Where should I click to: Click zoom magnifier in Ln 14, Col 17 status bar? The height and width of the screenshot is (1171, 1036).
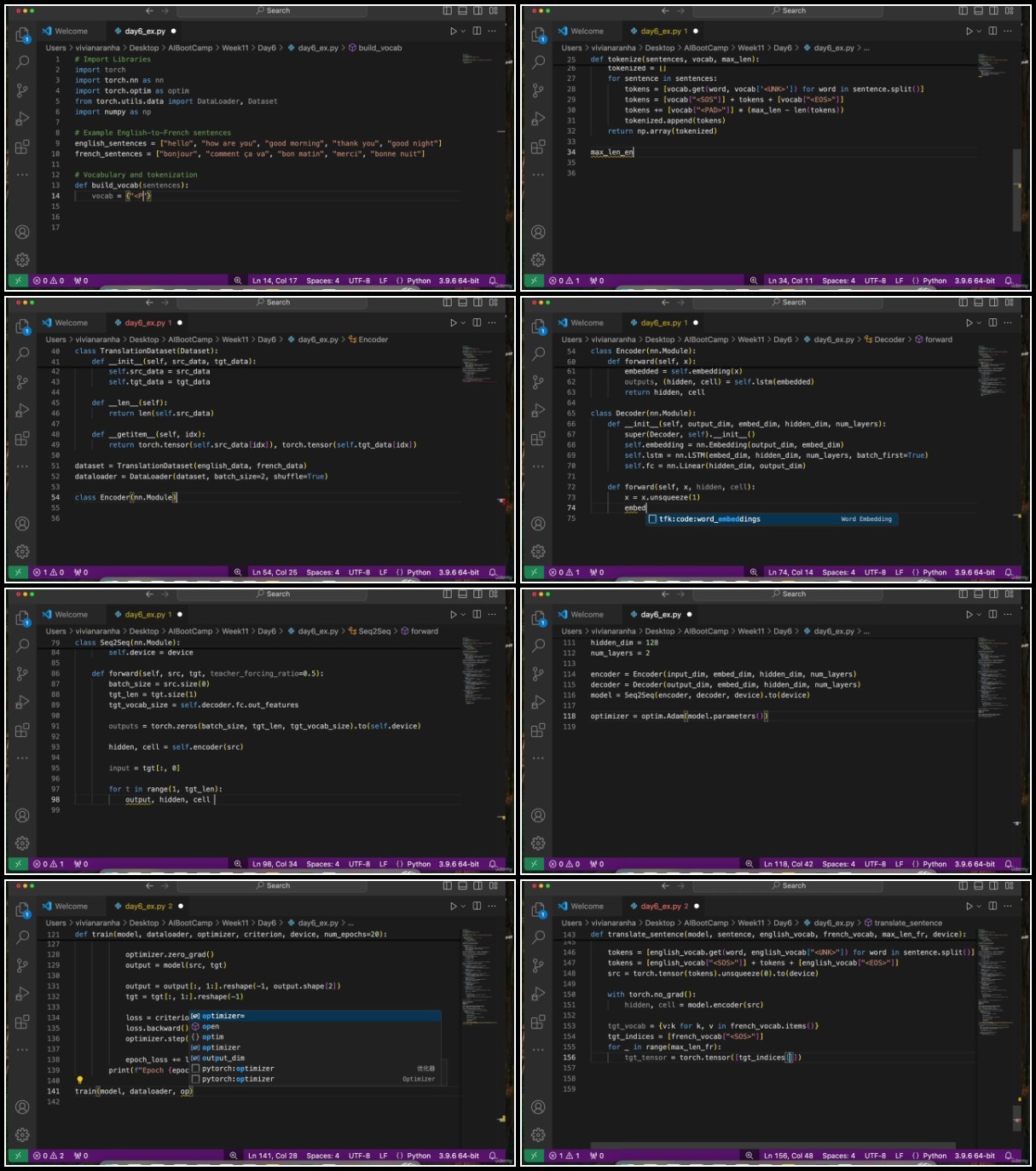click(x=238, y=281)
